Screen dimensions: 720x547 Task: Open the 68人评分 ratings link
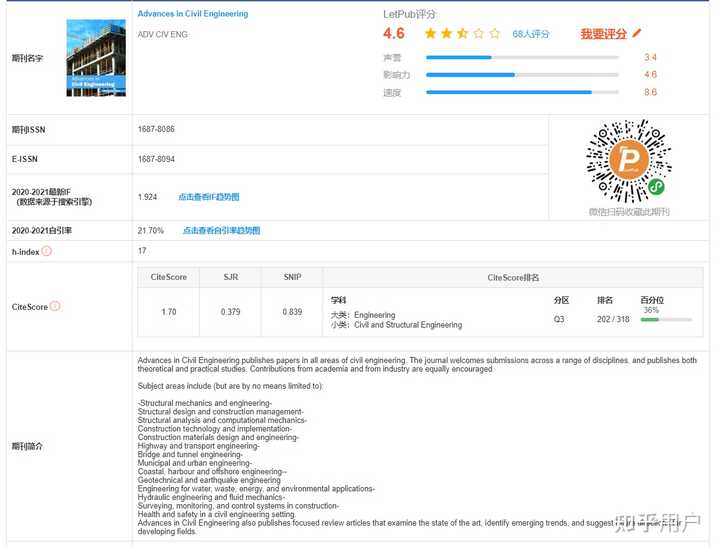pyautogui.click(x=531, y=34)
